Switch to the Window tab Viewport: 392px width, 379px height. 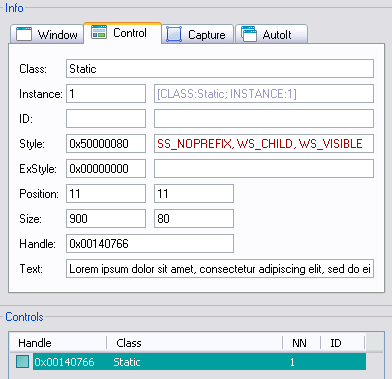[x=47, y=34]
